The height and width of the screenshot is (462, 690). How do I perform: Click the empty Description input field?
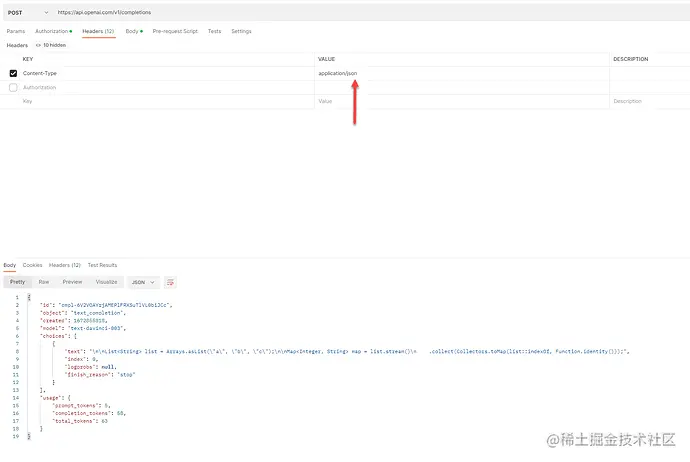click(650, 101)
